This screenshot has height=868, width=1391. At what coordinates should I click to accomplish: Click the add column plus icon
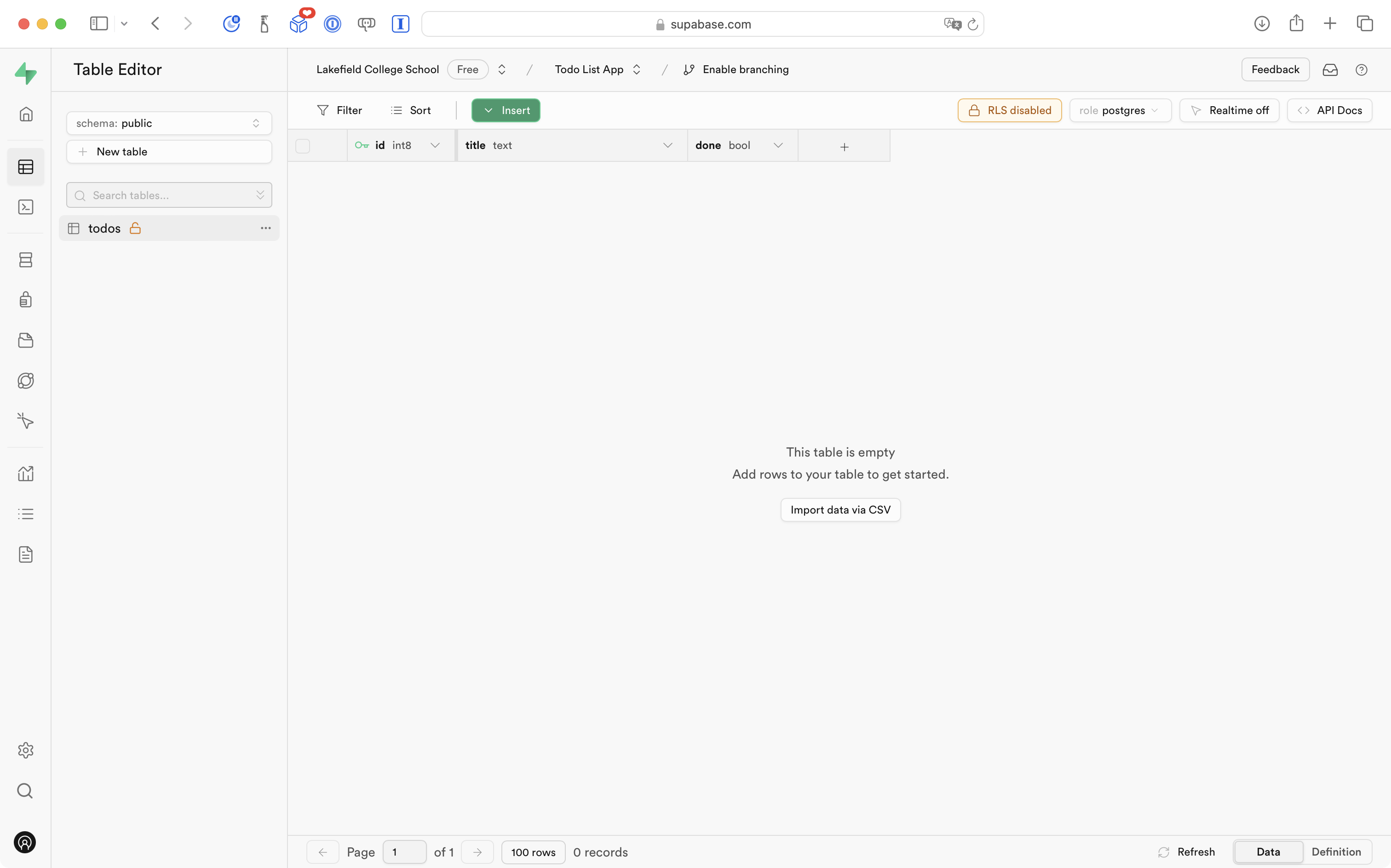(844, 147)
